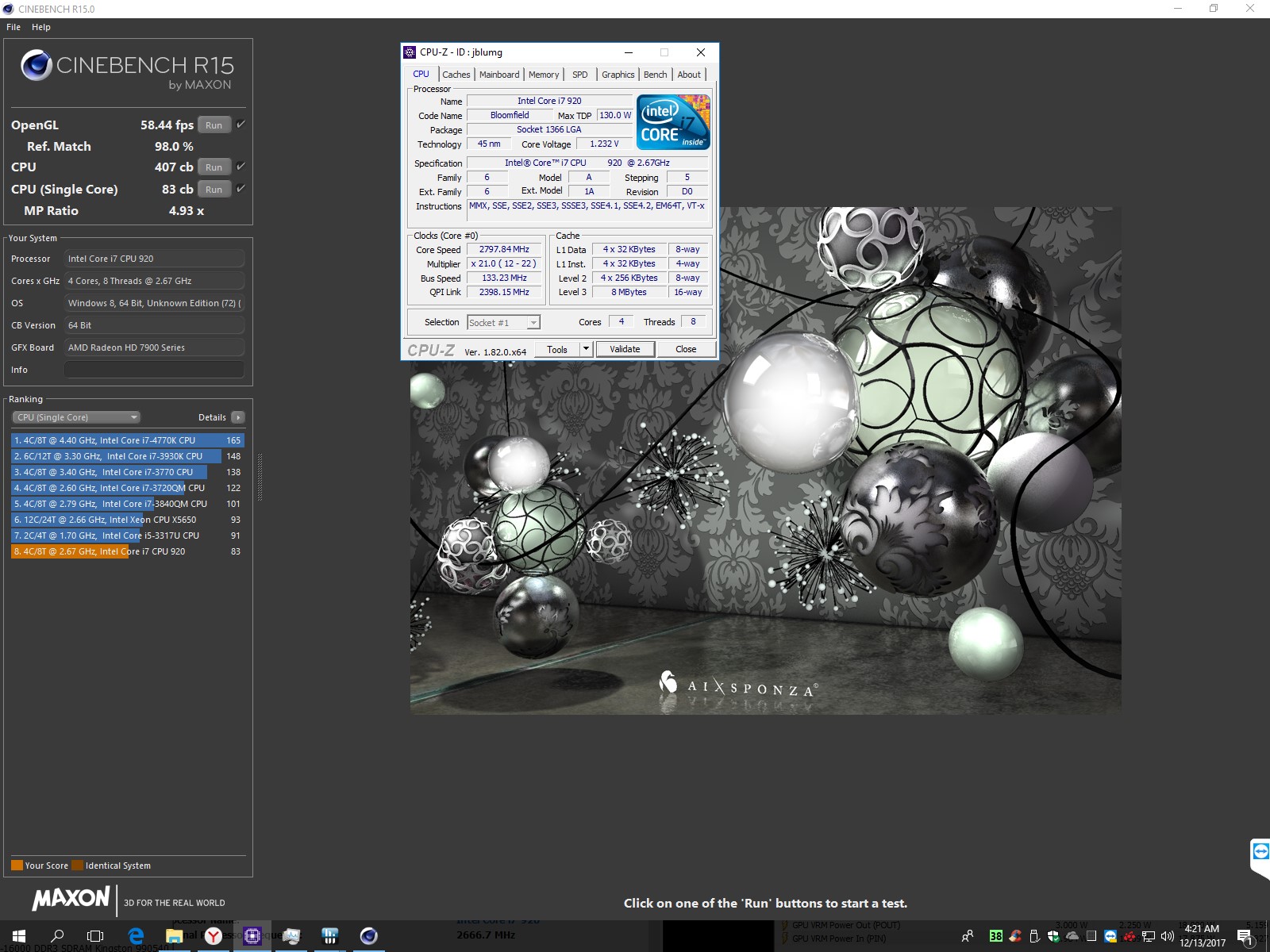Switch to CPU-Z Mainboard tab
The width and height of the screenshot is (1270, 952).
click(x=499, y=75)
